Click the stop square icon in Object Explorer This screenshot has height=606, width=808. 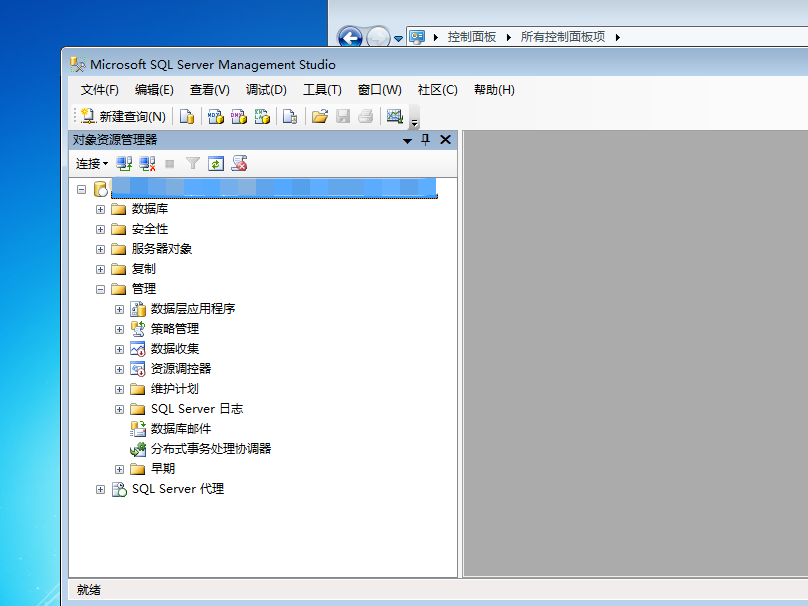point(170,164)
